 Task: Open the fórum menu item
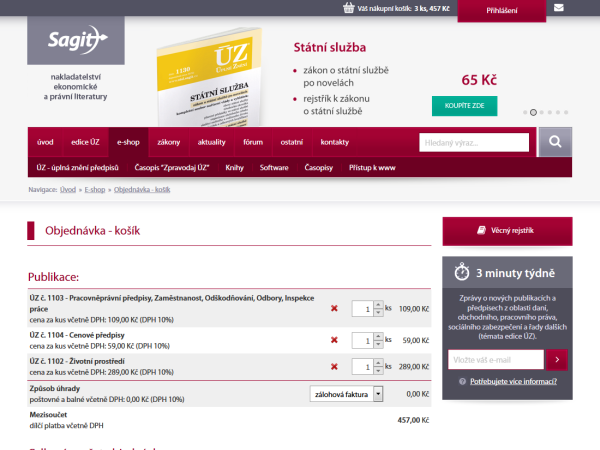pos(253,142)
